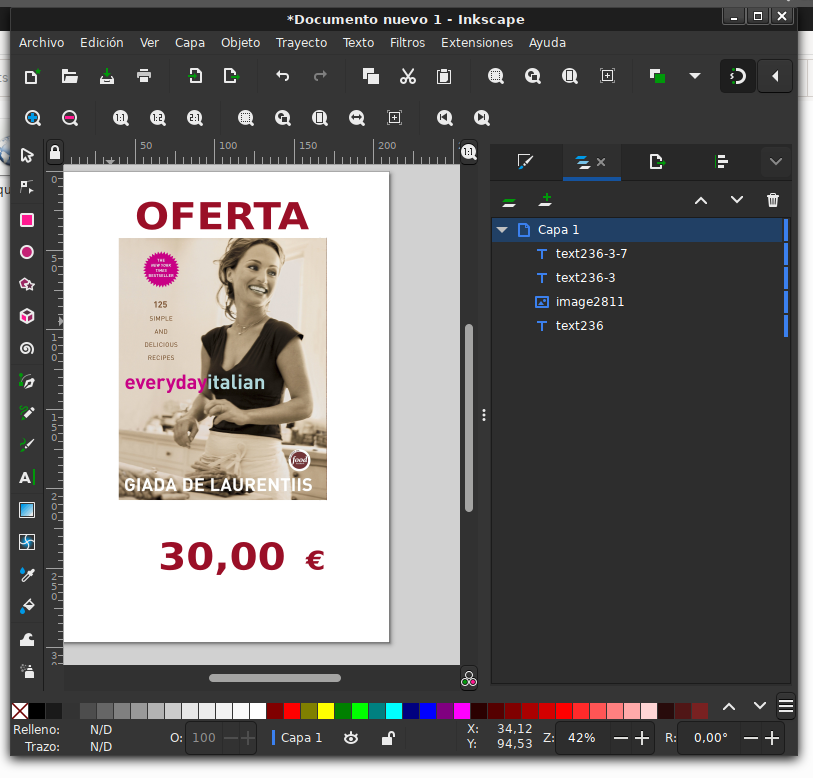The image size is (813, 778).
Task: Pick the yellow palette swatch
Action: tap(326, 711)
